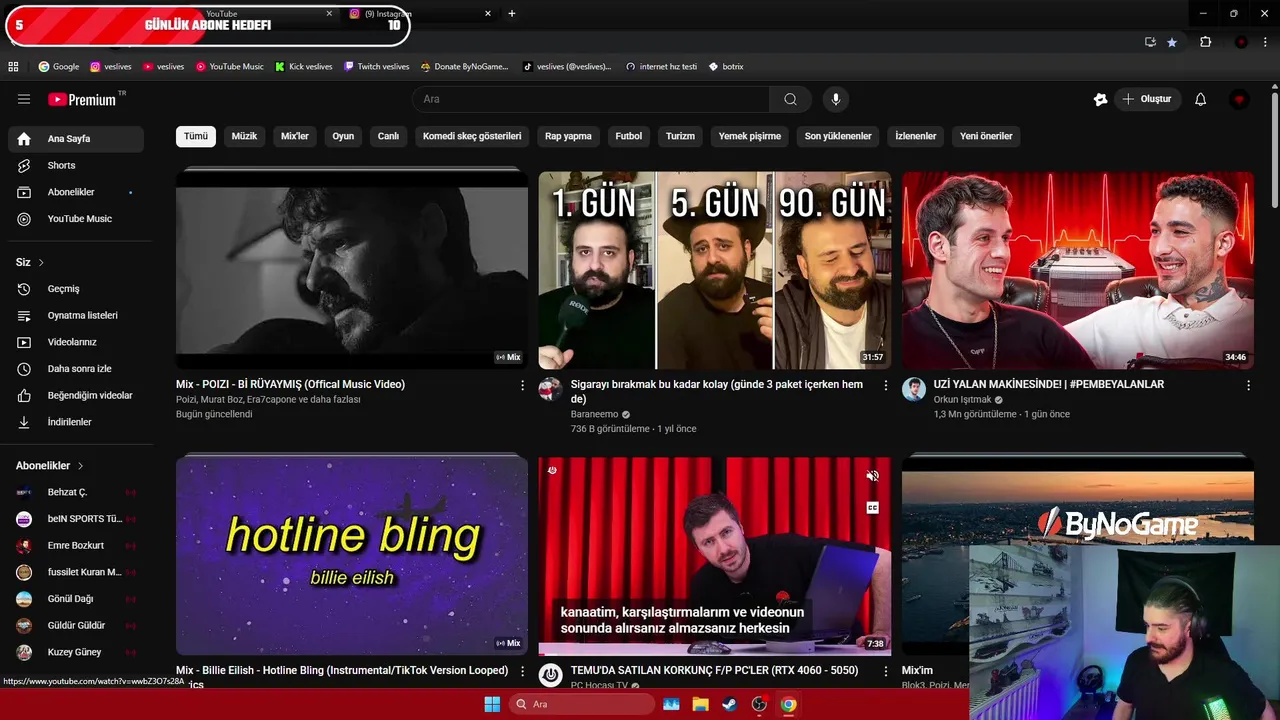Open Videolarınız in the sidebar
This screenshot has width=1280, height=720.
tap(76, 342)
